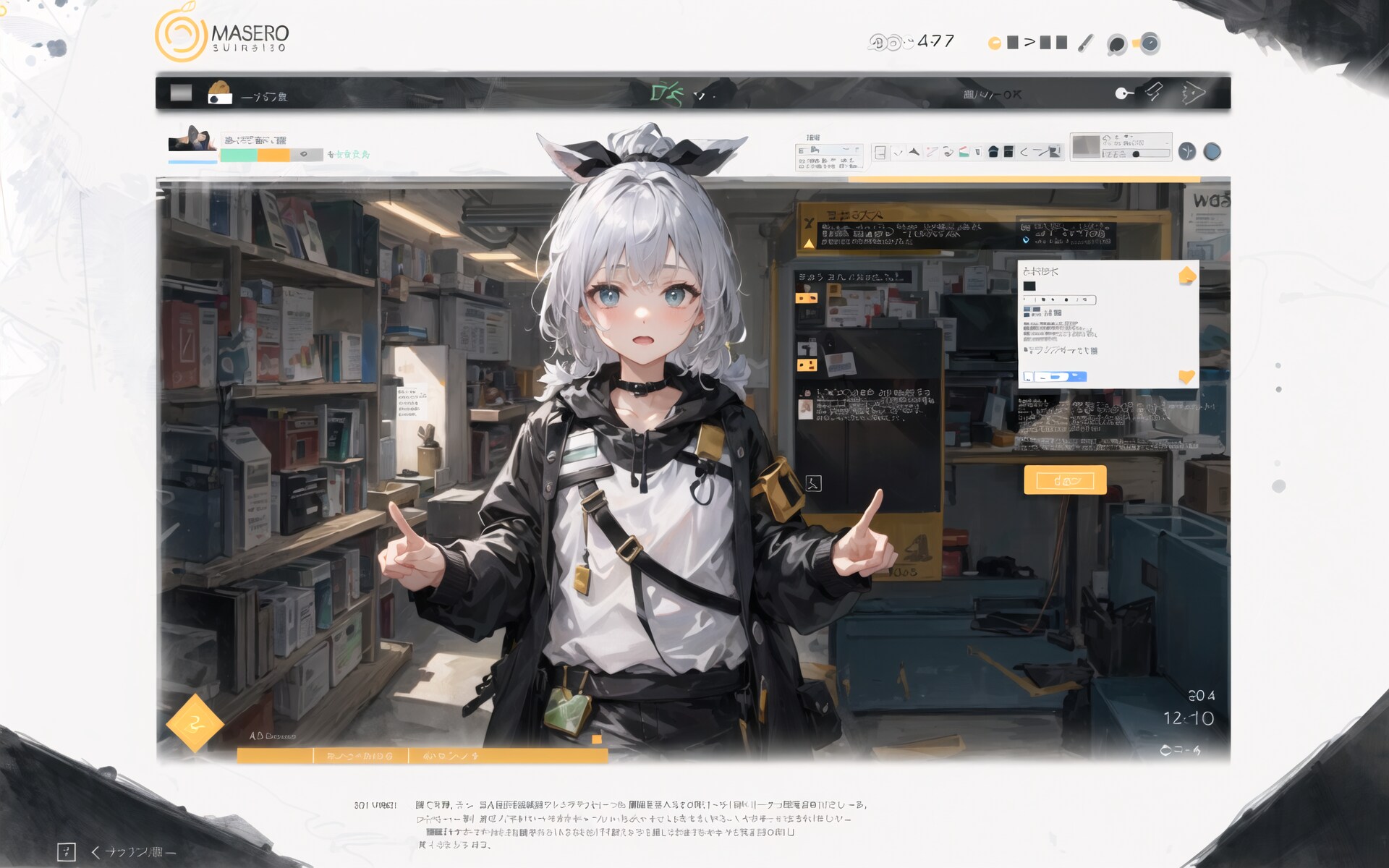Click the solid blue circle toolbar button
The width and height of the screenshot is (1389, 868).
1212,151
